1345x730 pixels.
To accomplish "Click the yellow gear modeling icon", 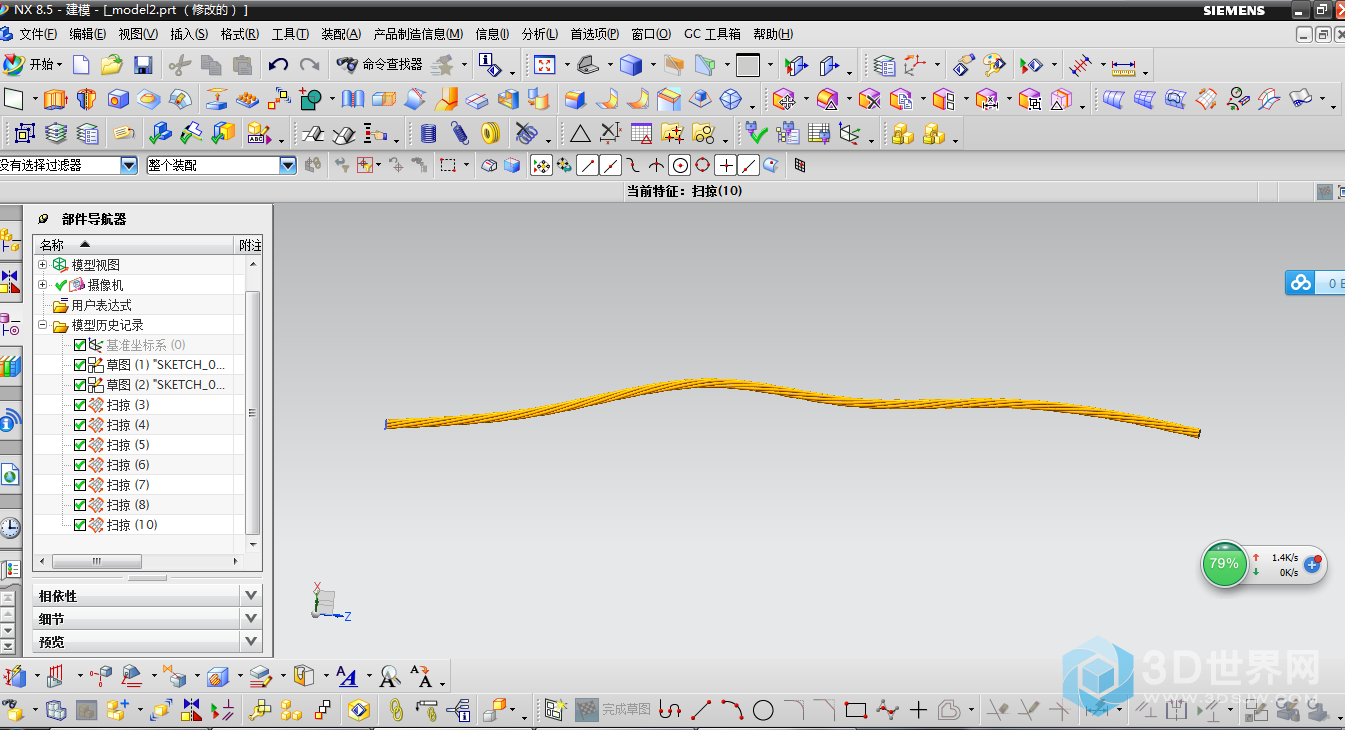I will pyautogui.click(x=490, y=133).
